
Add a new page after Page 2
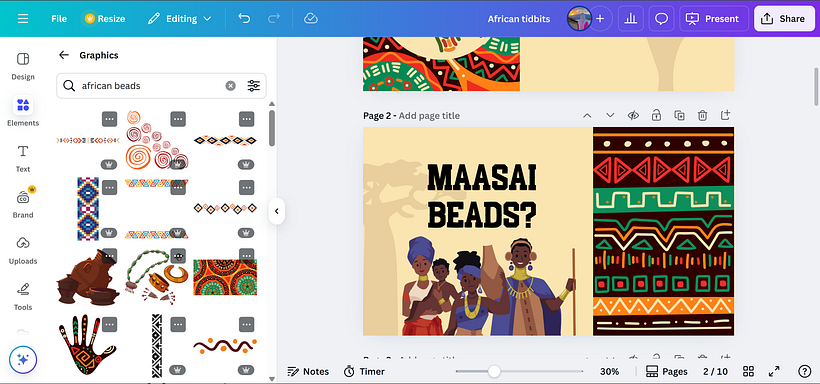725,116
